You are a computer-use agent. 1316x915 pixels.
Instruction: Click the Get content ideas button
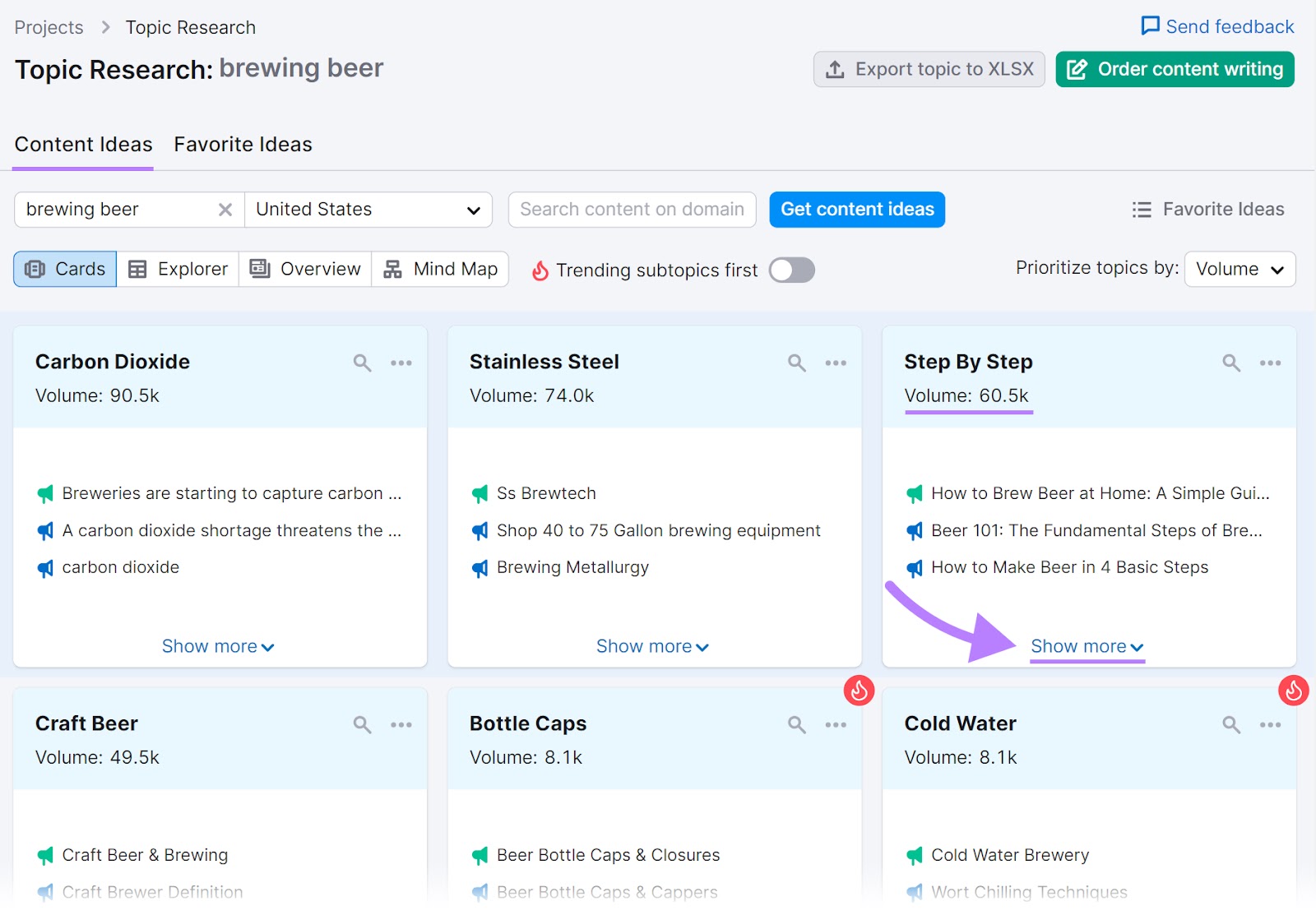pos(856,210)
